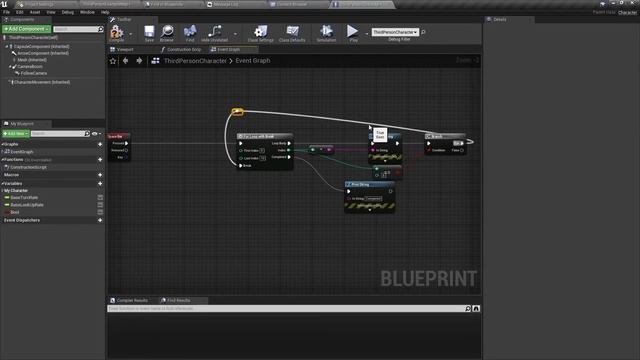This screenshot has height=360, width=640.
Task: Add a new Macro with plus icon
Action: 100,175
